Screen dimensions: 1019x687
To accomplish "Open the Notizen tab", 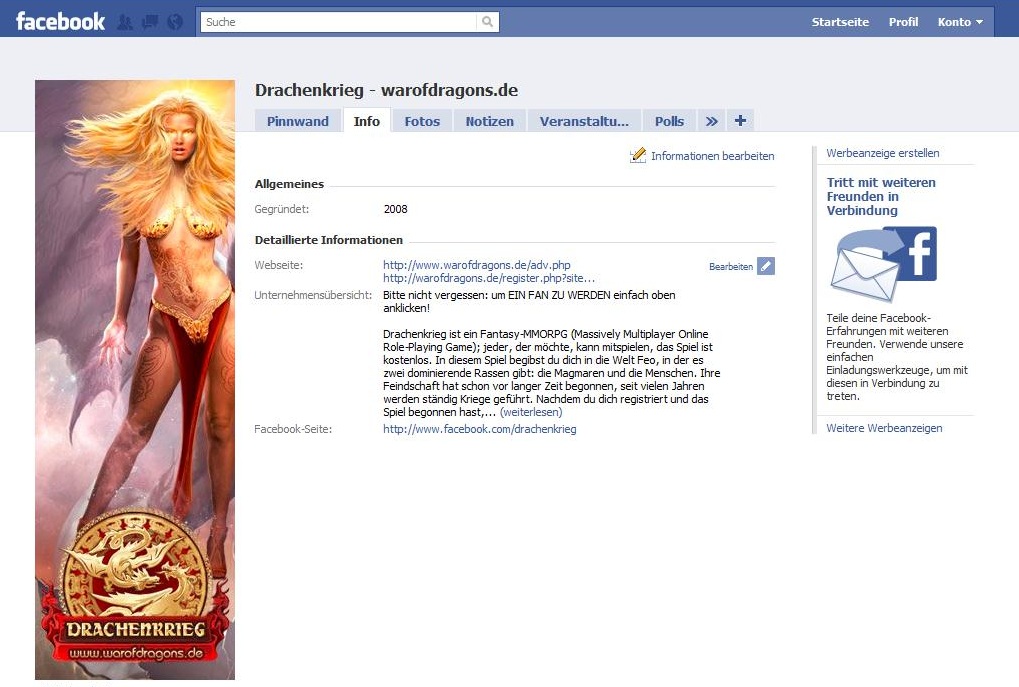I will [489, 121].
